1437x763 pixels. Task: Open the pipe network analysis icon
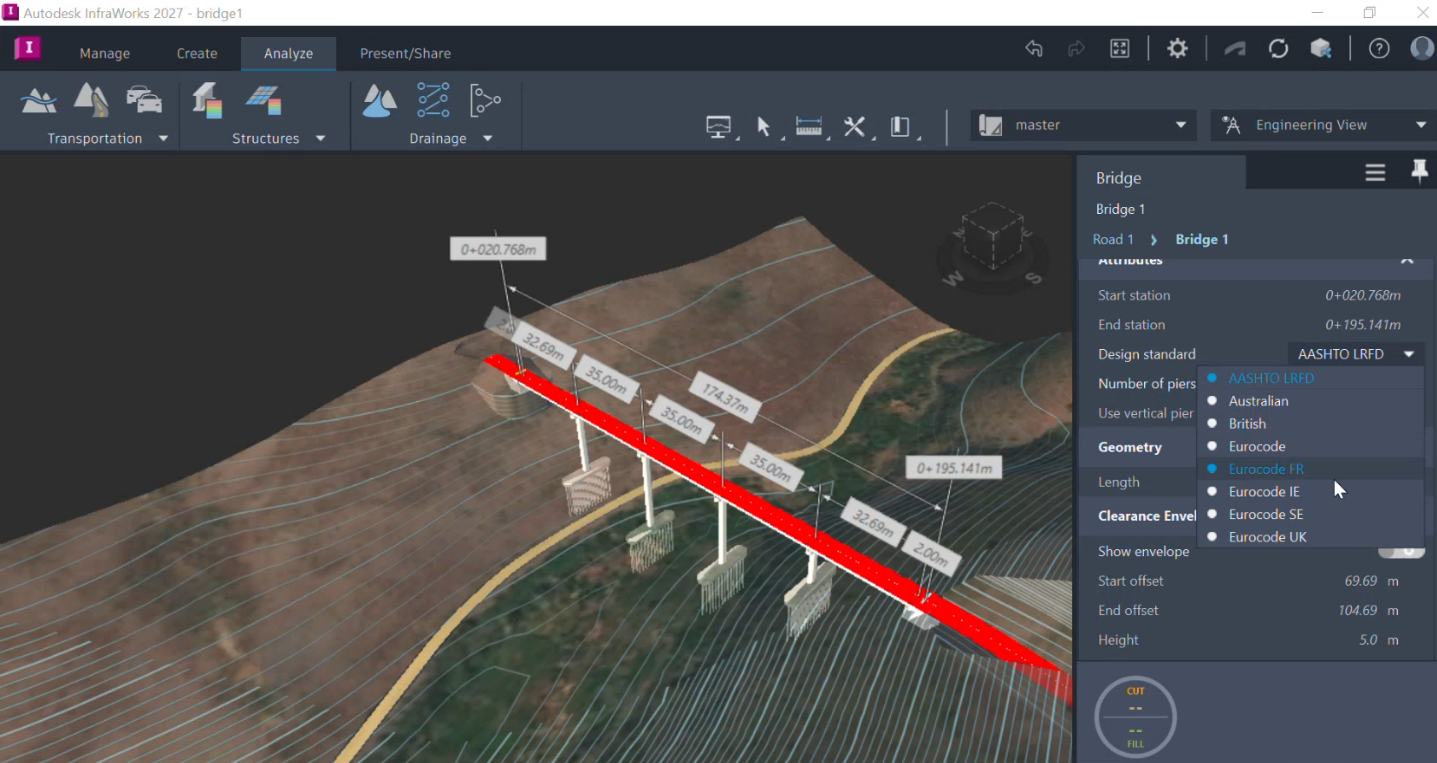[x=485, y=100]
